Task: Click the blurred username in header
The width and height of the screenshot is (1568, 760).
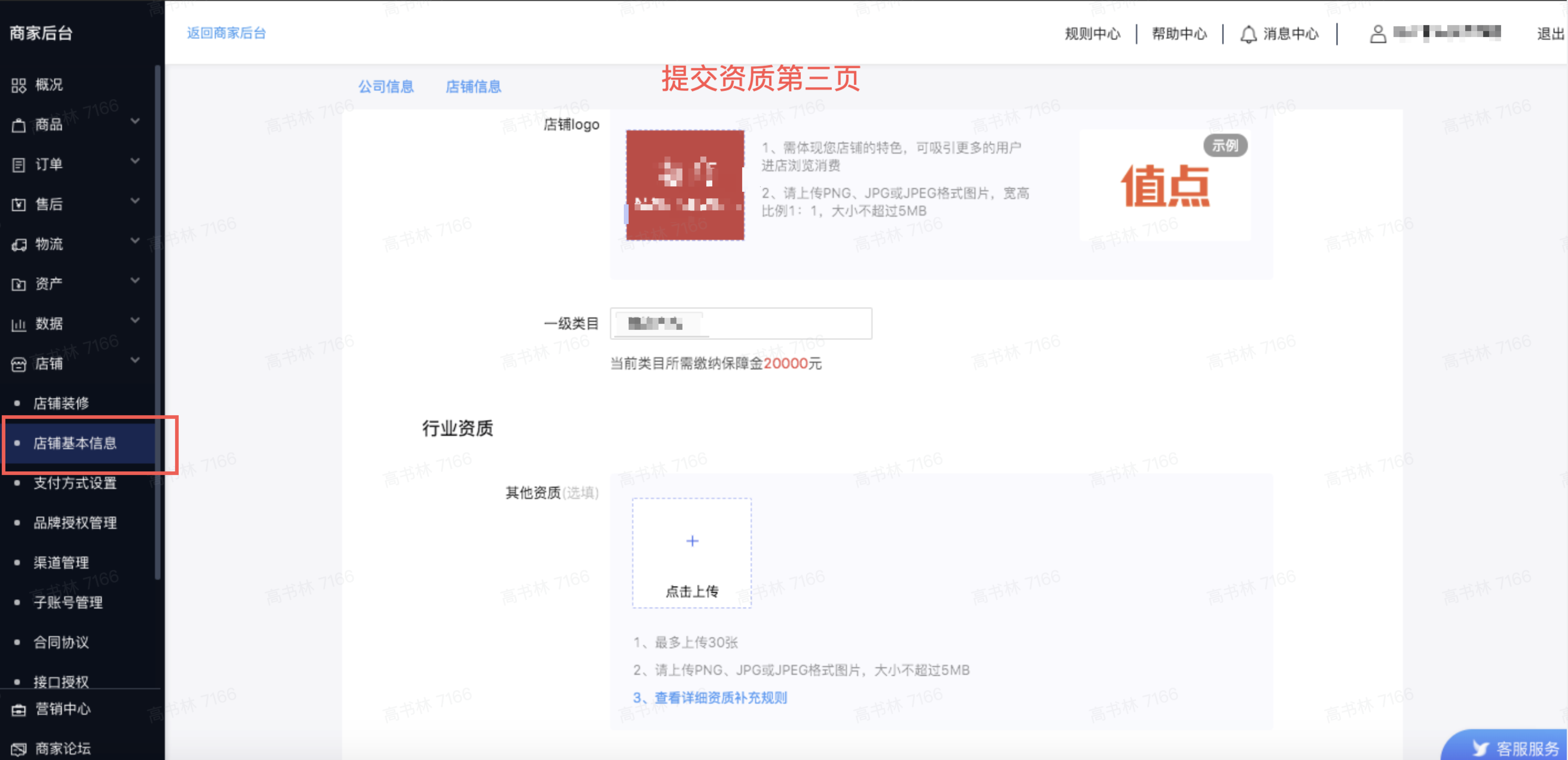Action: click(x=1447, y=32)
